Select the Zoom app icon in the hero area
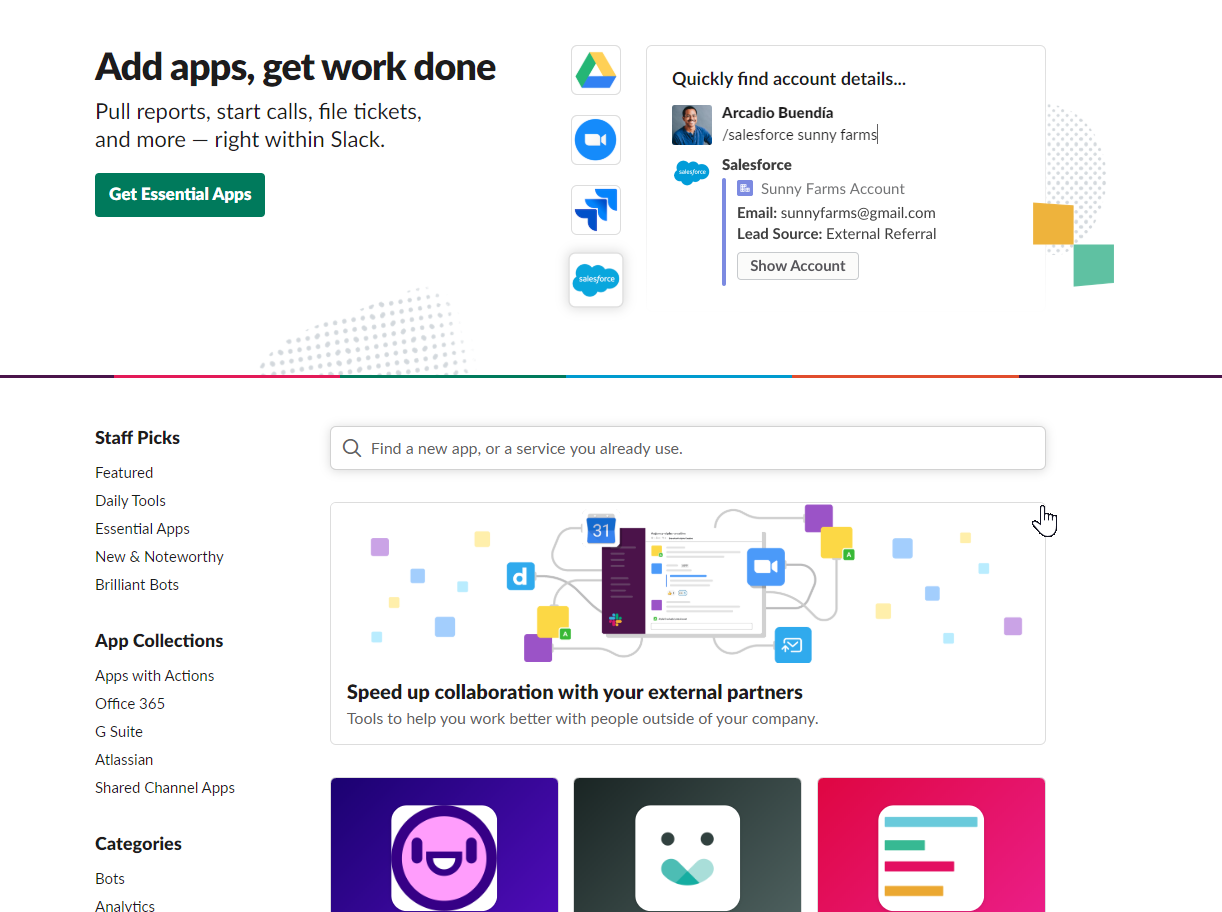Image resolution: width=1222 pixels, height=912 pixels. (596, 140)
